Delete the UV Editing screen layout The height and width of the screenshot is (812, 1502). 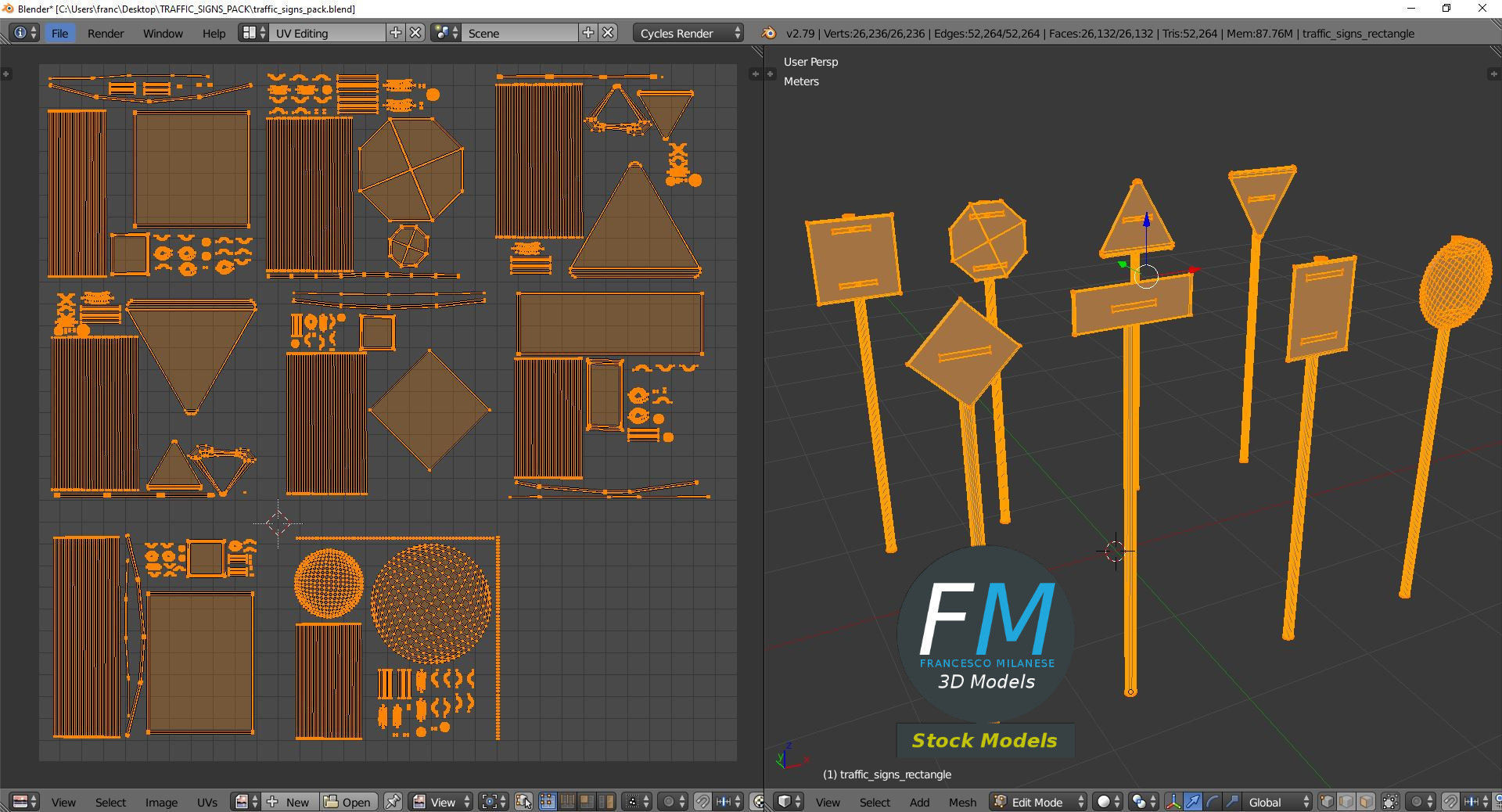point(416,33)
